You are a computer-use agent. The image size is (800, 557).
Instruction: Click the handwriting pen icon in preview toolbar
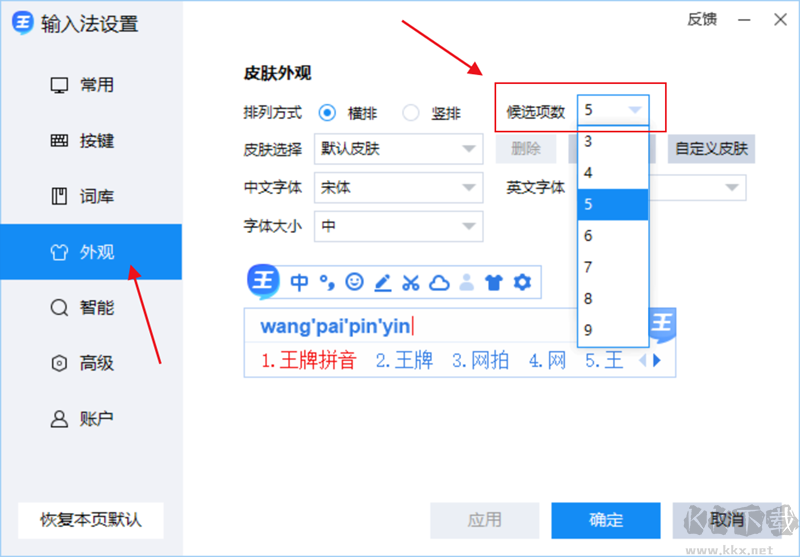383,282
